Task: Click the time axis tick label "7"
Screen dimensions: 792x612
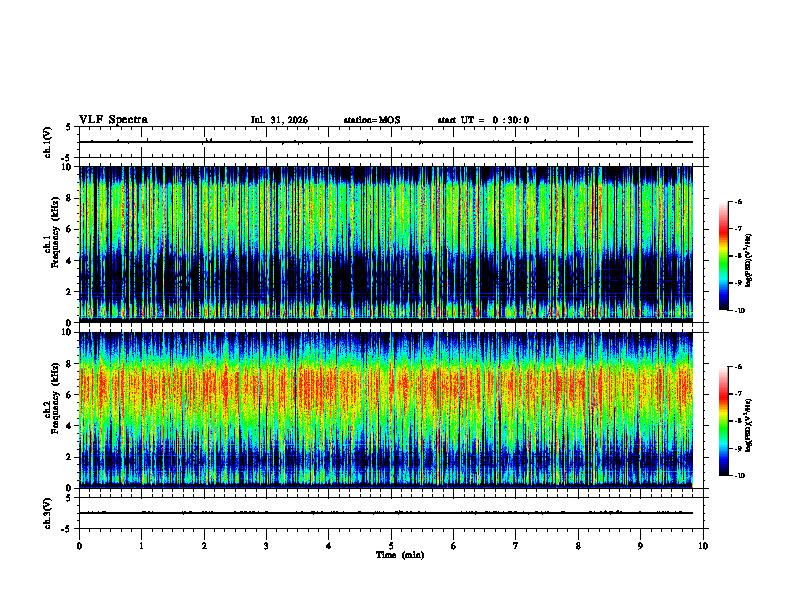Action: pyautogui.click(x=516, y=546)
